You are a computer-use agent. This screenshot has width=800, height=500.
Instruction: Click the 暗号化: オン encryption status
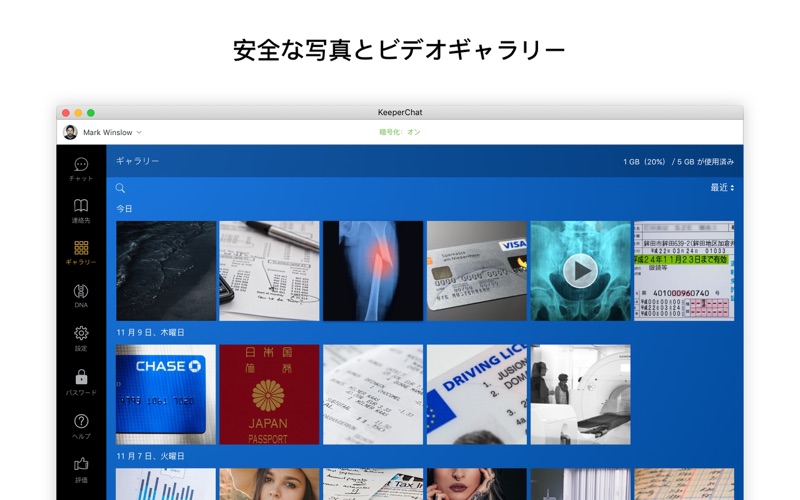tap(399, 132)
